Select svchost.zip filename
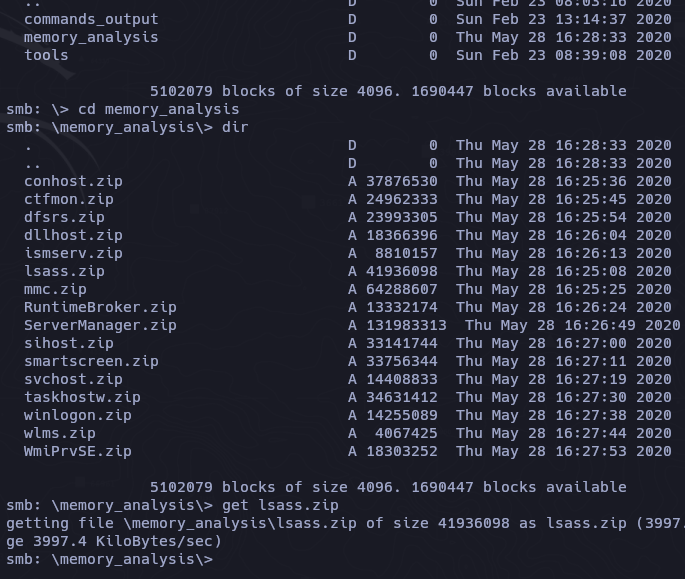Screen dimensions: 685x579 point(73,379)
